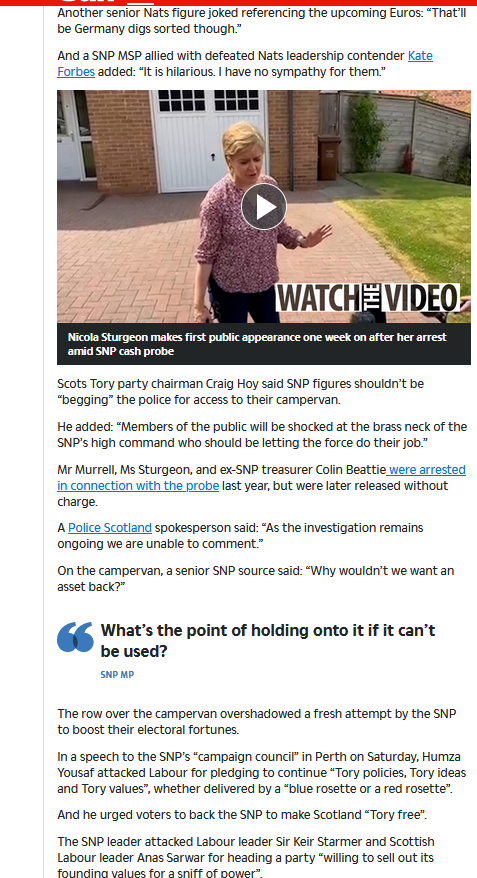Select the SNP MP attribution label
The height and width of the screenshot is (878, 477).
[117, 675]
